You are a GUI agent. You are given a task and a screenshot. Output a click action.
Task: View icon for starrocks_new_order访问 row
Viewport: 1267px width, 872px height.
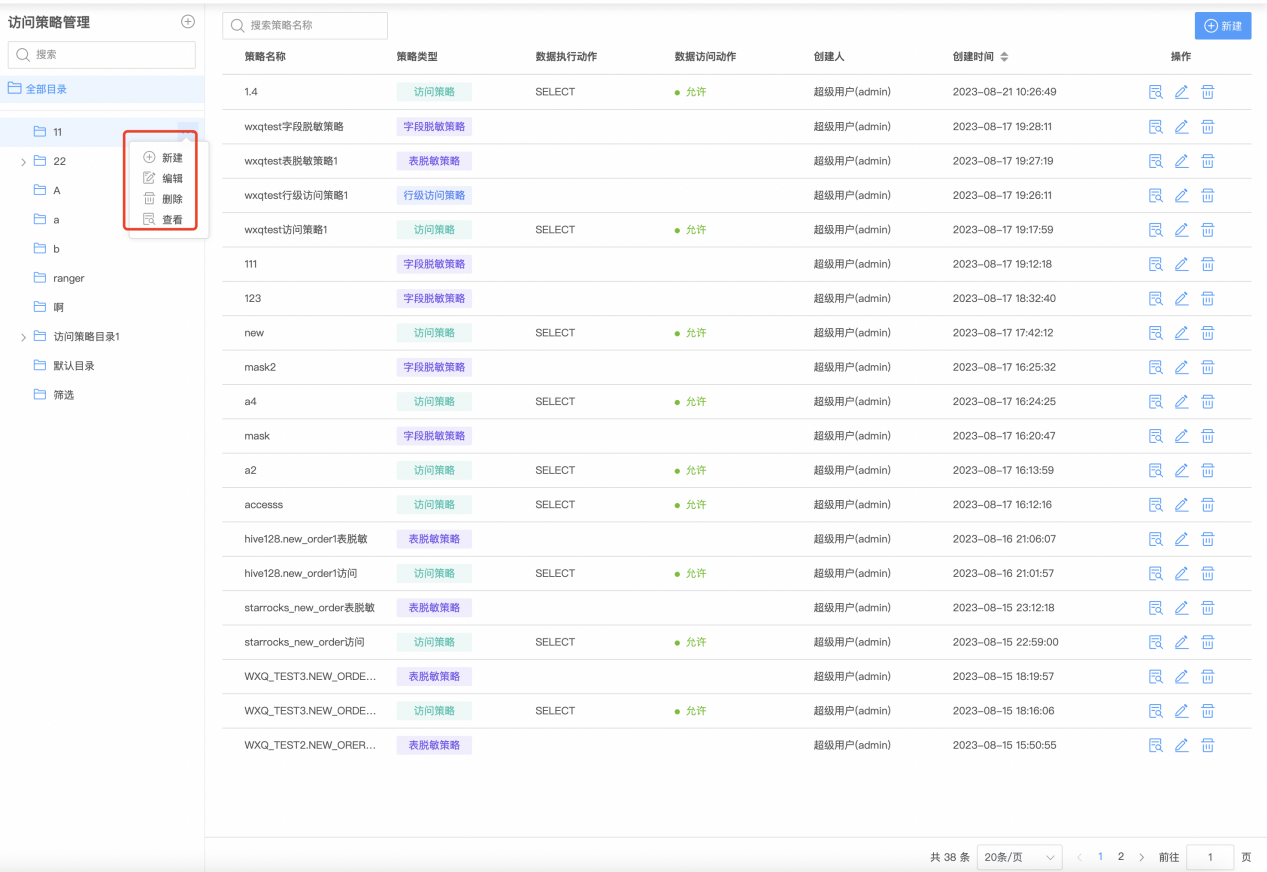coord(1155,642)
